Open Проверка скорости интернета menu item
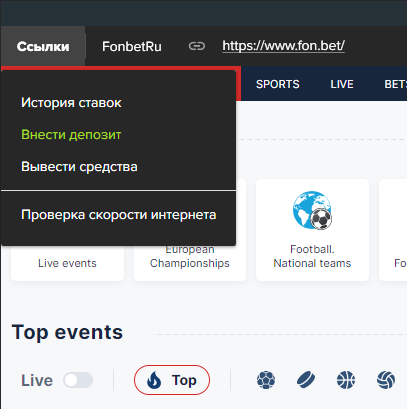The image size is (407, 409). click(119, 215)
